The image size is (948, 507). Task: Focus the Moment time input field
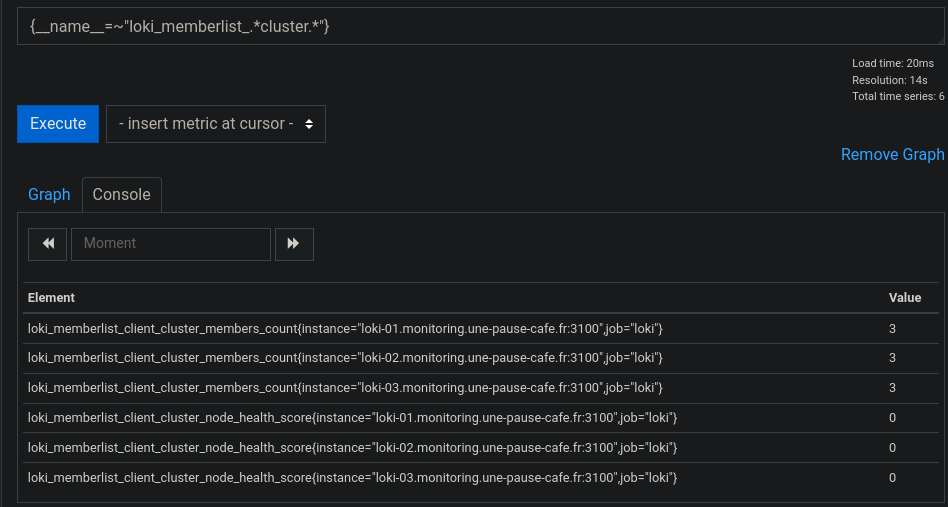coord(171,244)
